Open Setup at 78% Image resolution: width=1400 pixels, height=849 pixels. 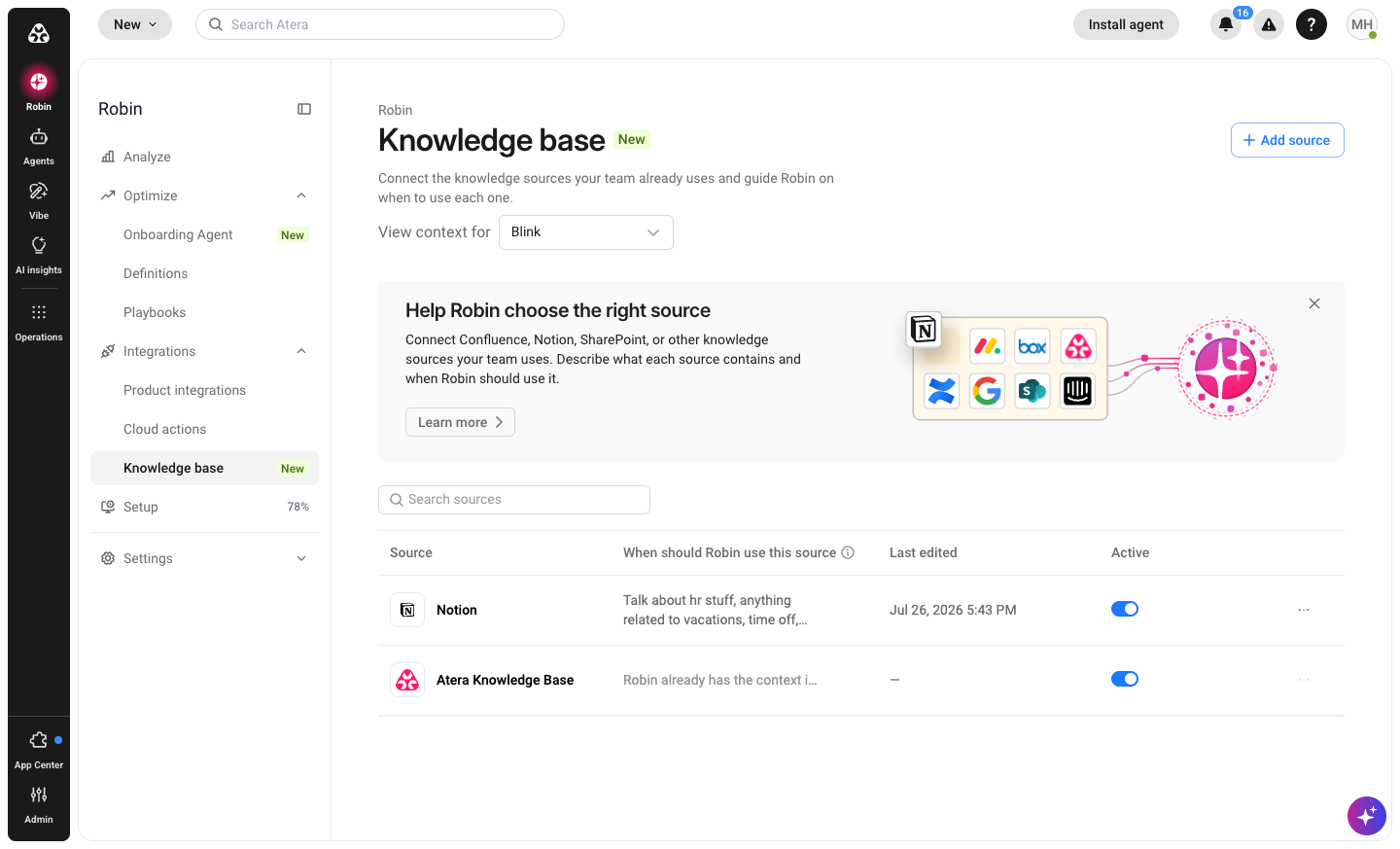(x=204, y=507)
